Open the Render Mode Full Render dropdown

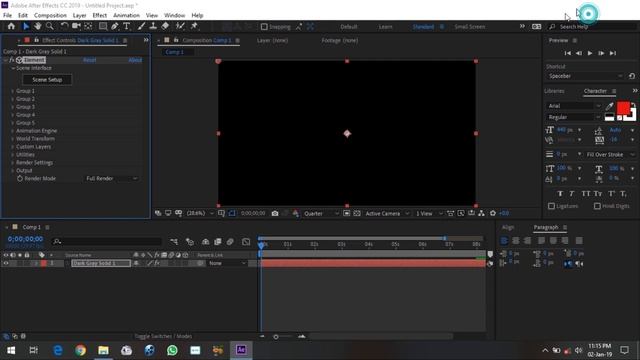pos(112,178)
